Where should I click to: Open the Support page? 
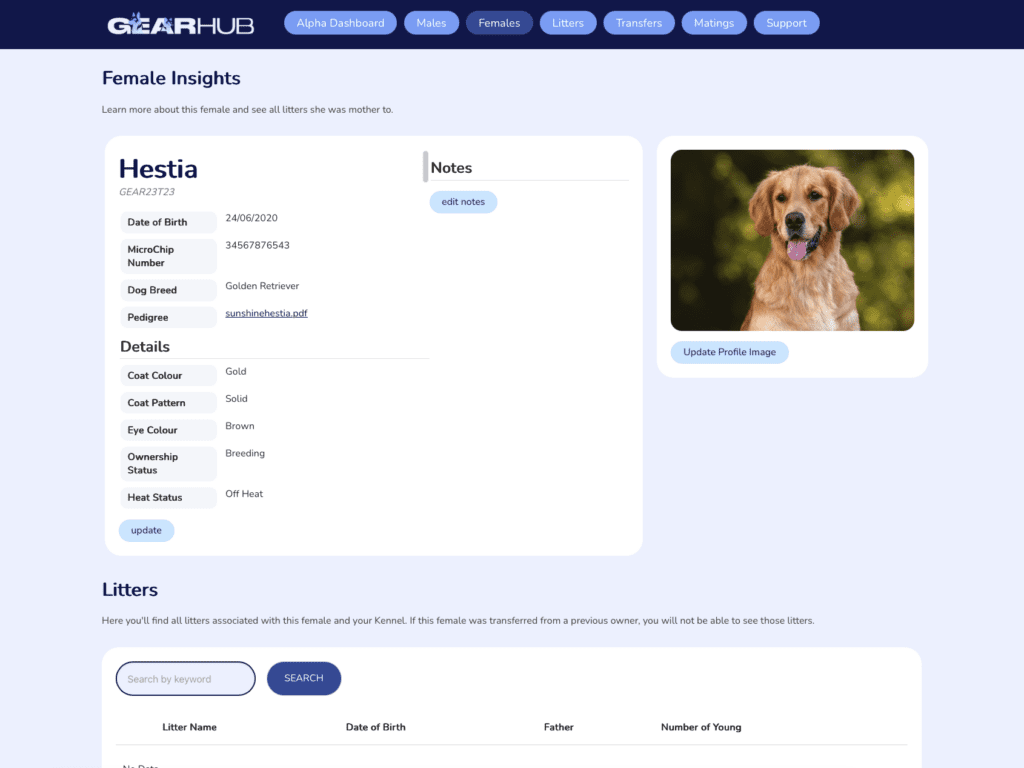(786, 23)
